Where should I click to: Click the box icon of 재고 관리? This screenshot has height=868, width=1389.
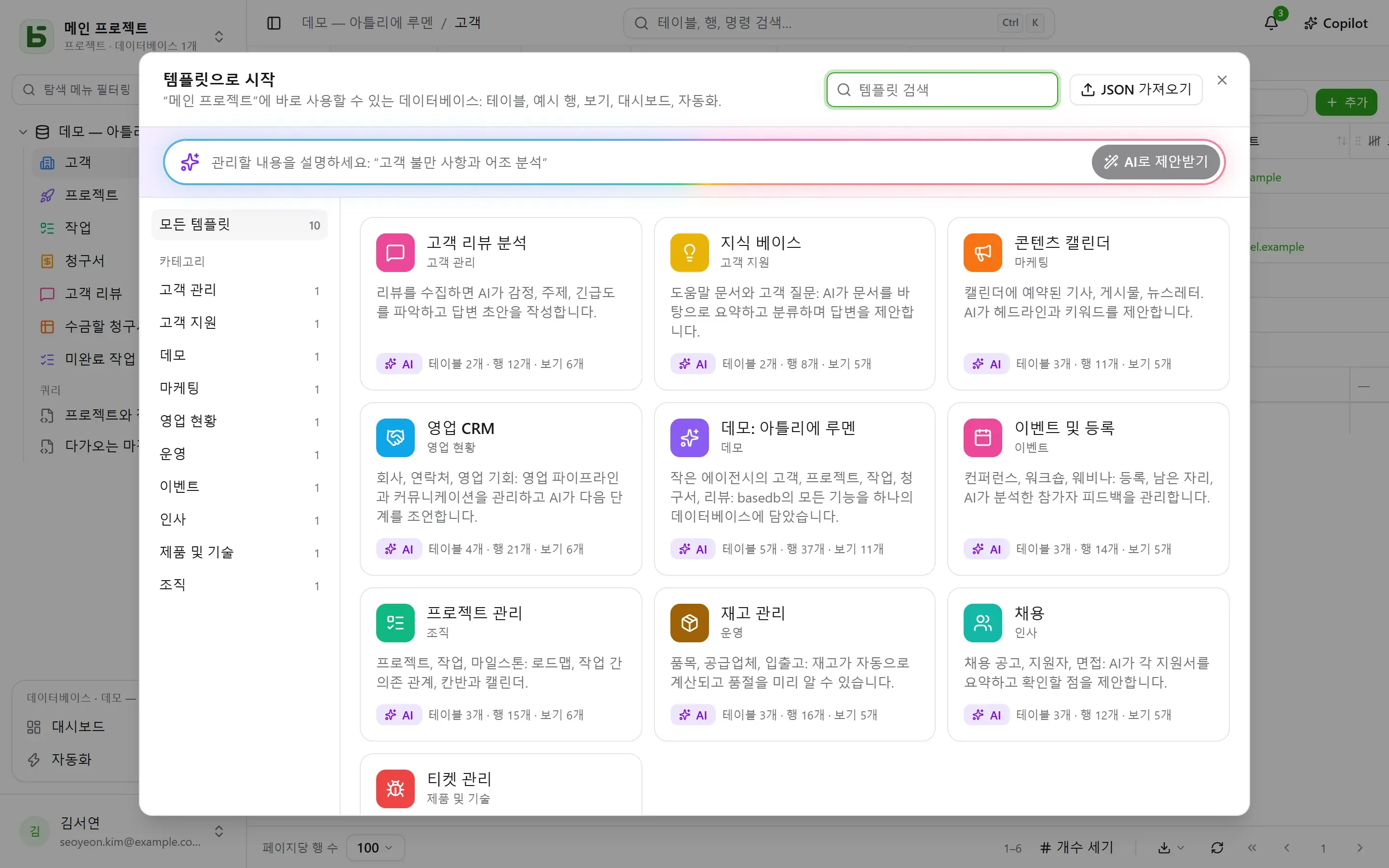[689, 623]
